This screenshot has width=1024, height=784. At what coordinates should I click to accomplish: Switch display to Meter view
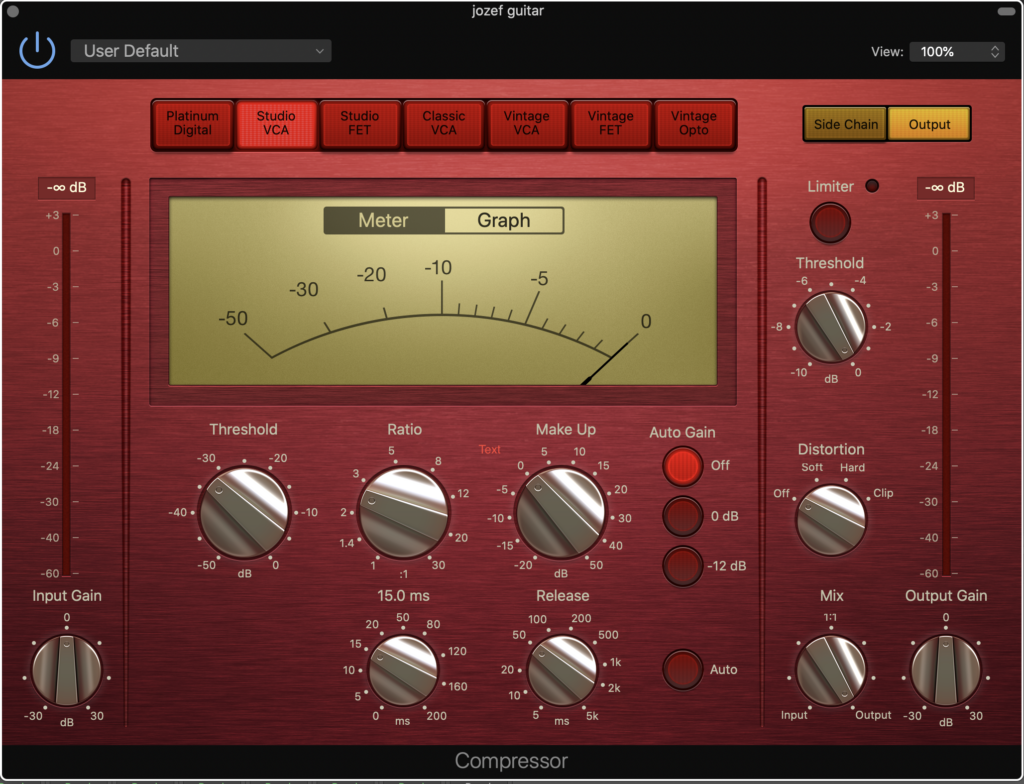pos(384,220)
